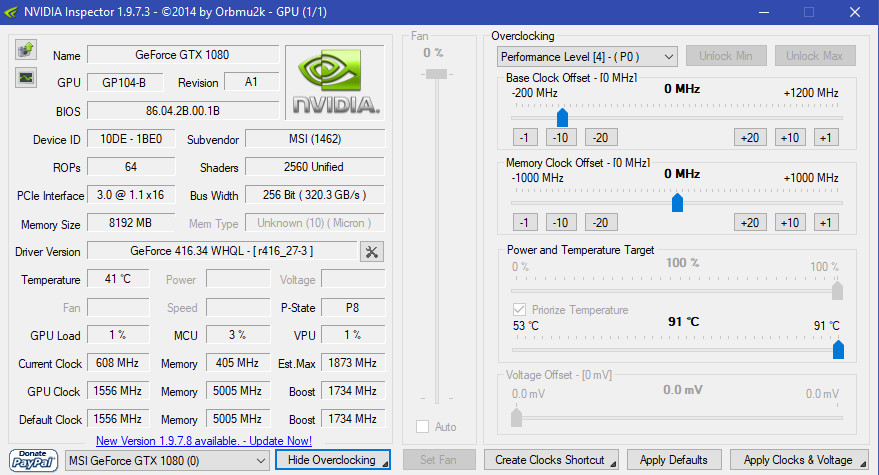Viewport: 879px width, 475px height.
Task: Click the Mem Type field Unknown (10) (Micron)
Action: click(x=315, y=223)
